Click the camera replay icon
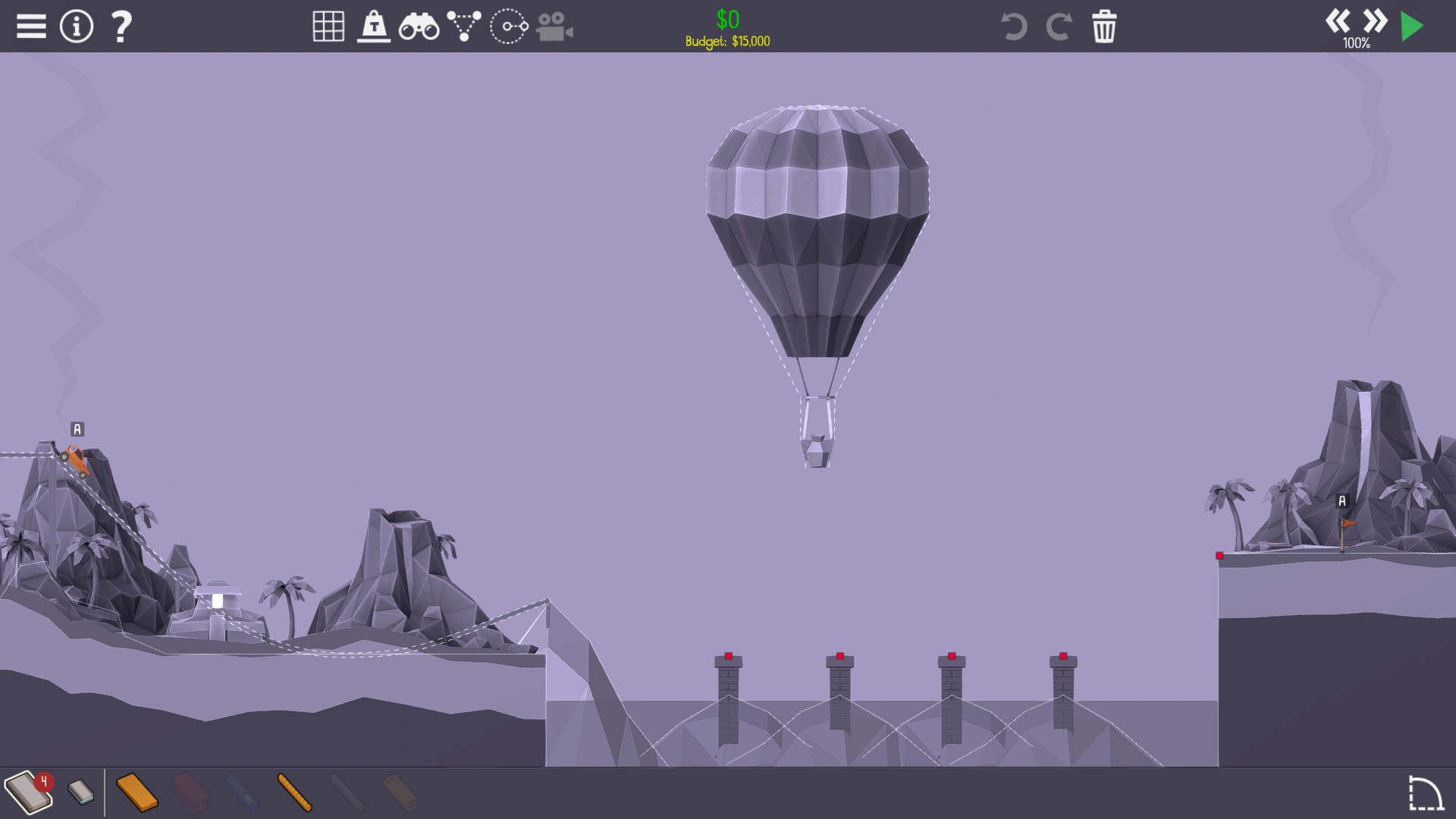Image resolution: width=1456 pixels, height=819 pixels. point(554,27)
